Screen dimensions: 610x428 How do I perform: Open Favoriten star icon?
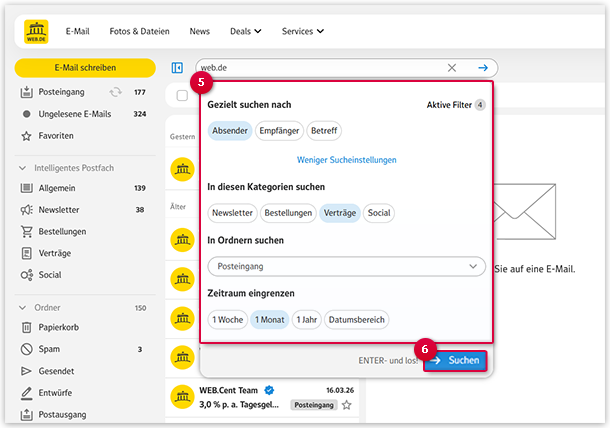coord(26,136)
